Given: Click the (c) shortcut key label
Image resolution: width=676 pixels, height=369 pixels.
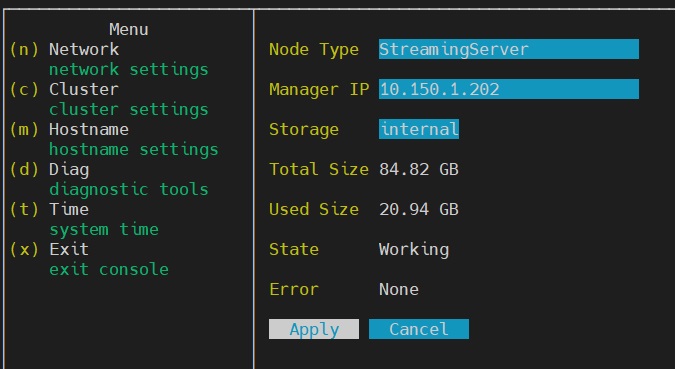Looking at the screenshot, I should coord(24,89).
